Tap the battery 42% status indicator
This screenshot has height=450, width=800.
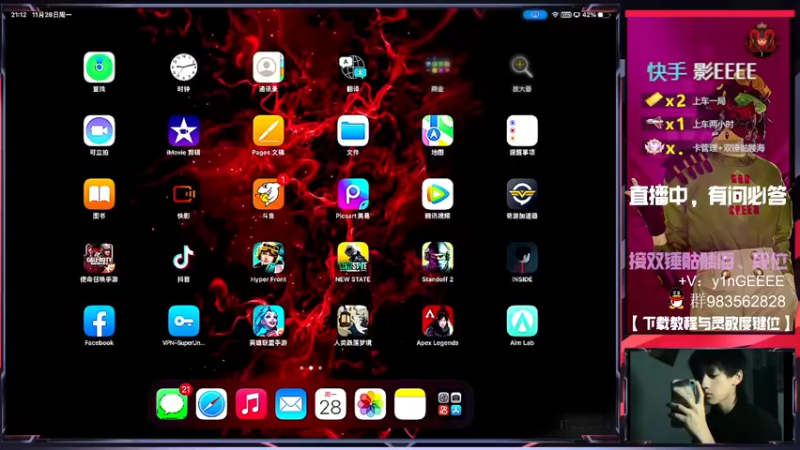coord(595,15)
